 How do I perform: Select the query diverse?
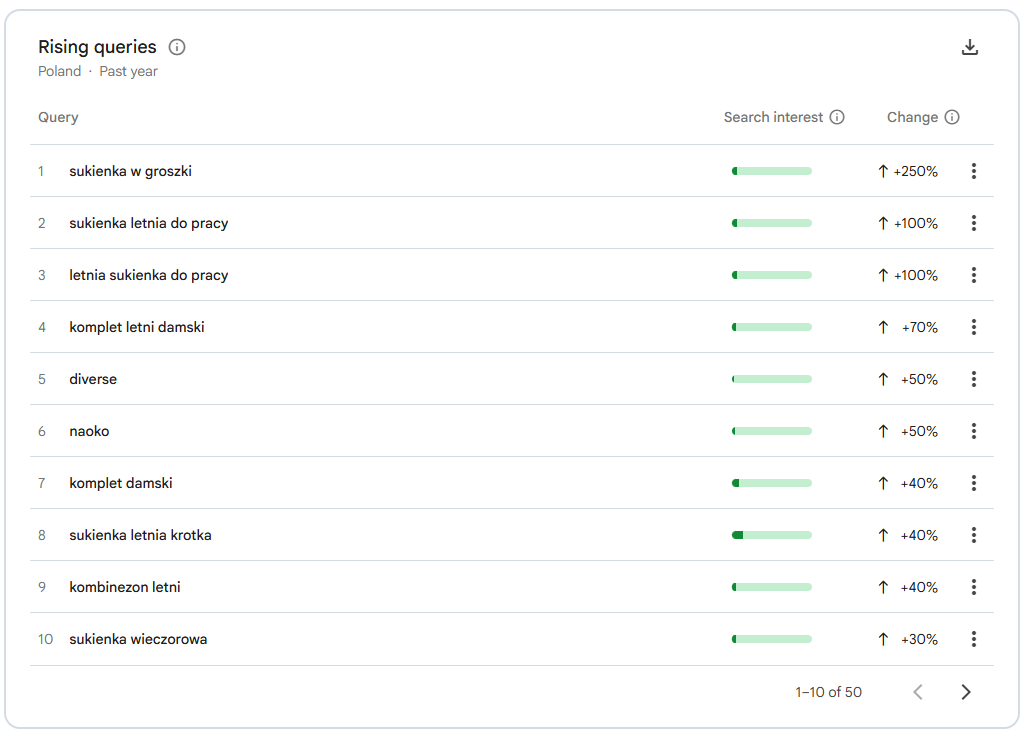[93, 379]
